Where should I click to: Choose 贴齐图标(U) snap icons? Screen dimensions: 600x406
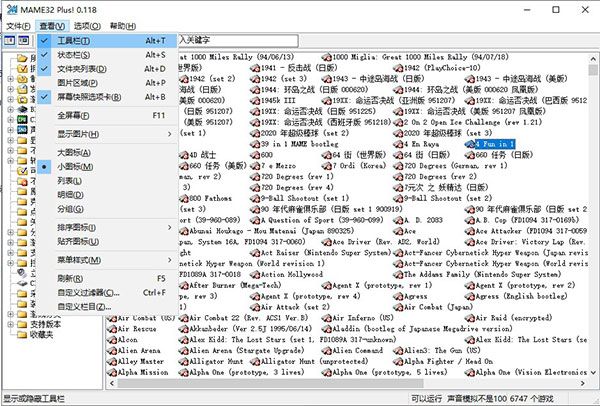108,241
